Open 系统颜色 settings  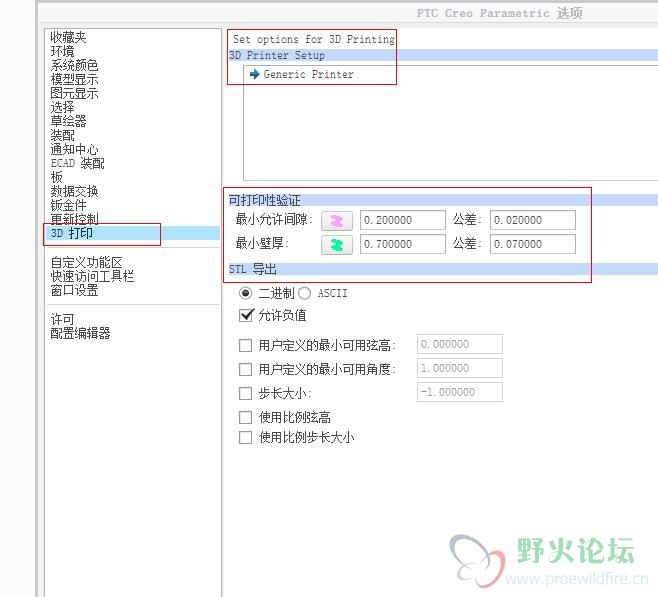(x=74, y=65)
